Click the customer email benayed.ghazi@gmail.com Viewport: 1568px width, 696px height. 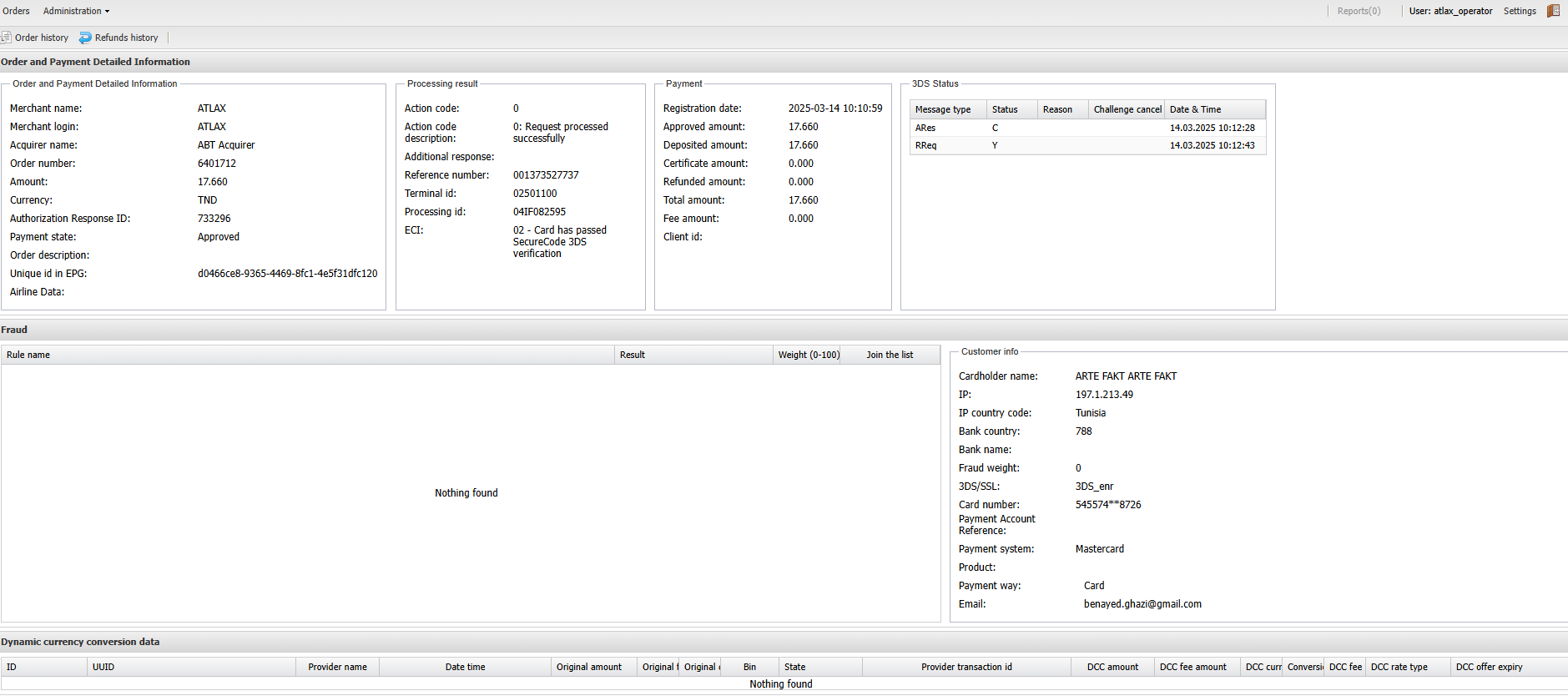1142,604
